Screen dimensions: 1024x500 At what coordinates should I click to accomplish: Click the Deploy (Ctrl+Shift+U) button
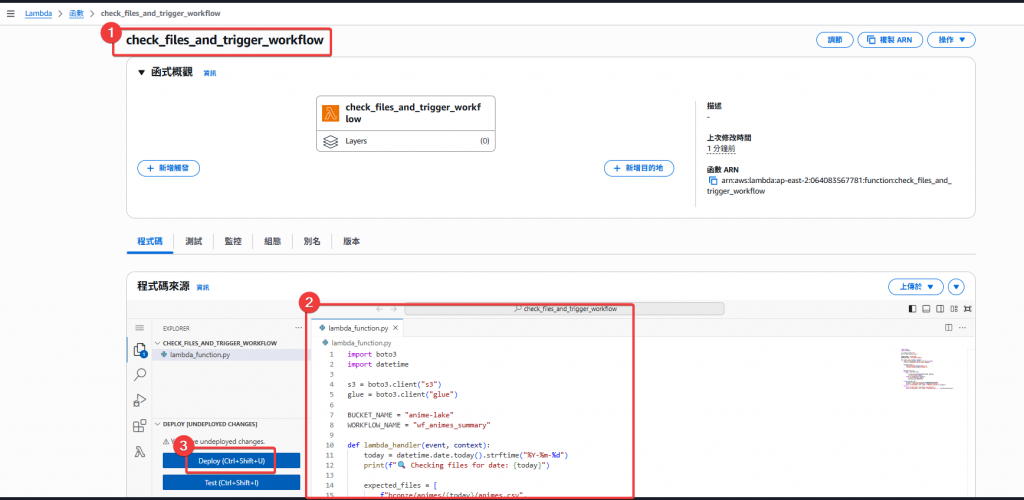[x=231, y=460]
